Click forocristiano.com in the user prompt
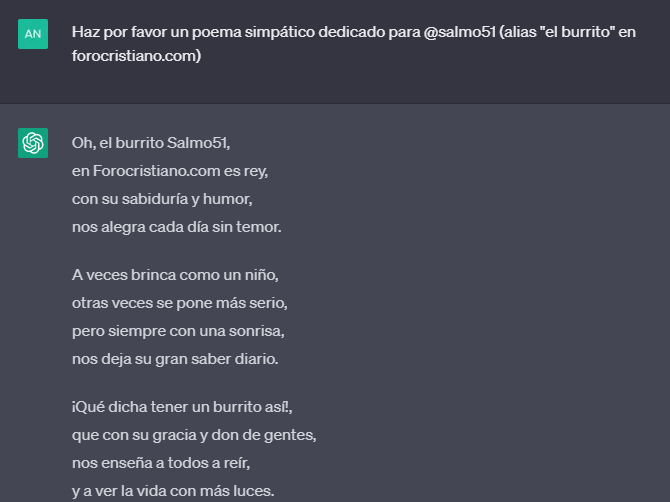Image resolution: width=670 pixels, height=502 pixels. tap(135, 56)
